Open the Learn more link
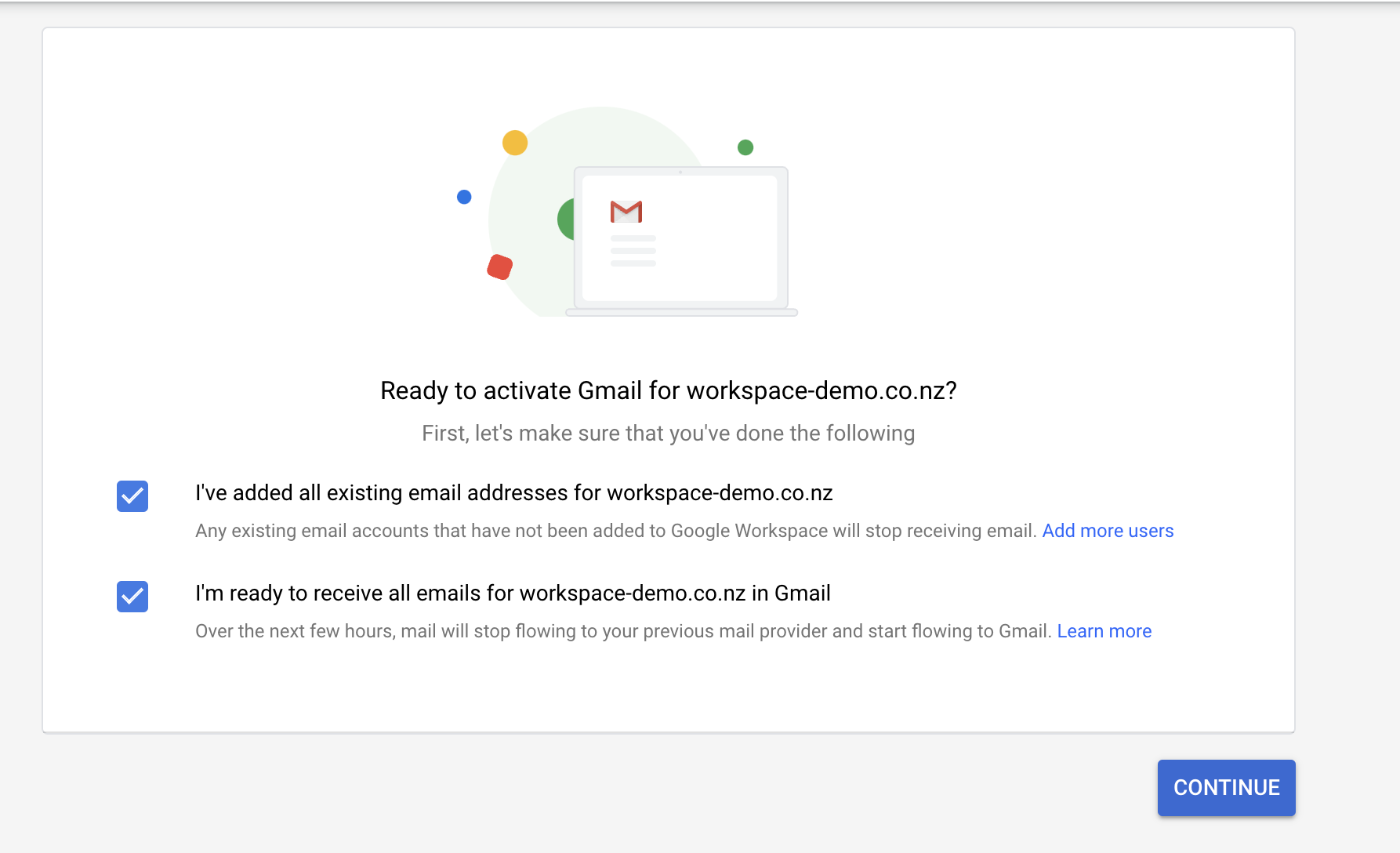This screenshot has width=1400, height=853. point(1104,631)
